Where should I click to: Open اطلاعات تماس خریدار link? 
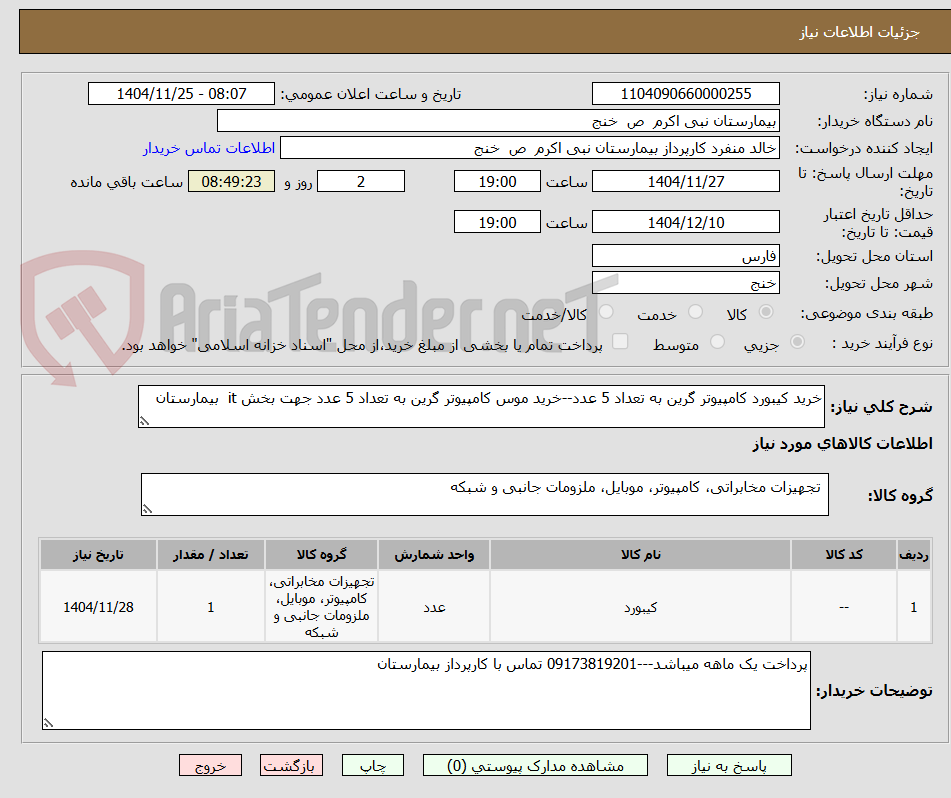pyautogui.click(x=209, y=148)
